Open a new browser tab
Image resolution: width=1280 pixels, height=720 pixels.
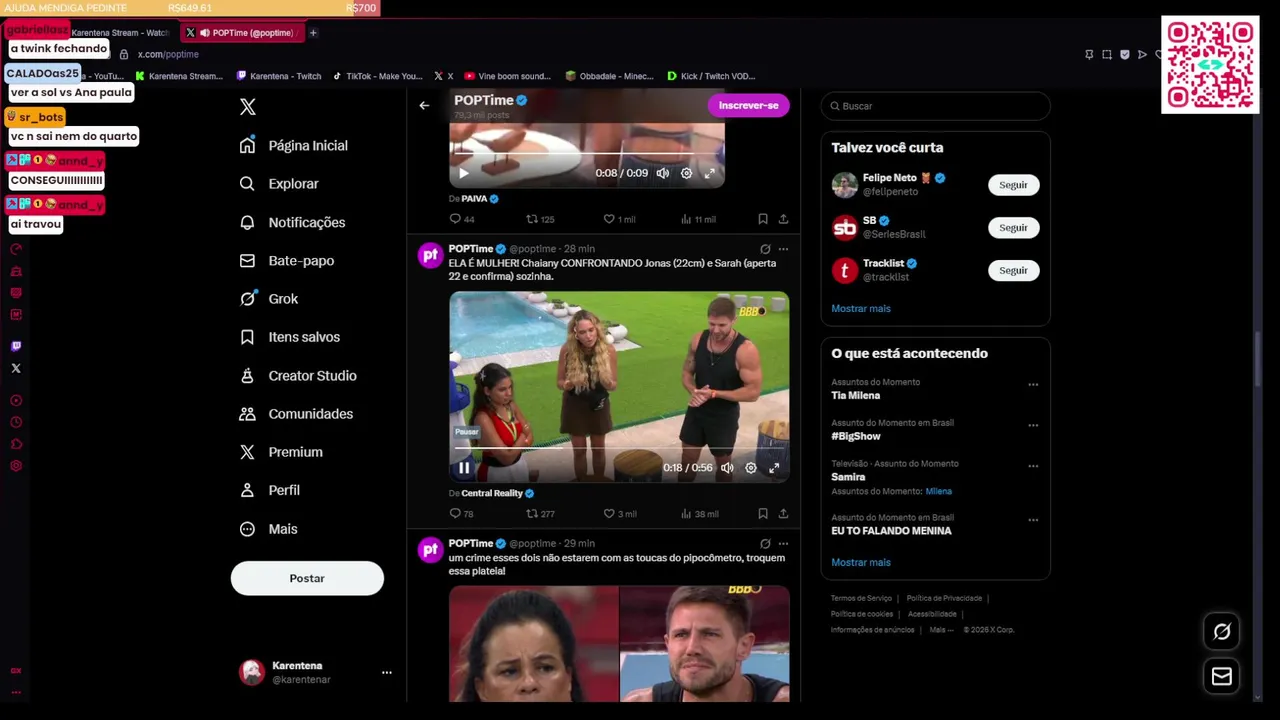tap(313, 33)
